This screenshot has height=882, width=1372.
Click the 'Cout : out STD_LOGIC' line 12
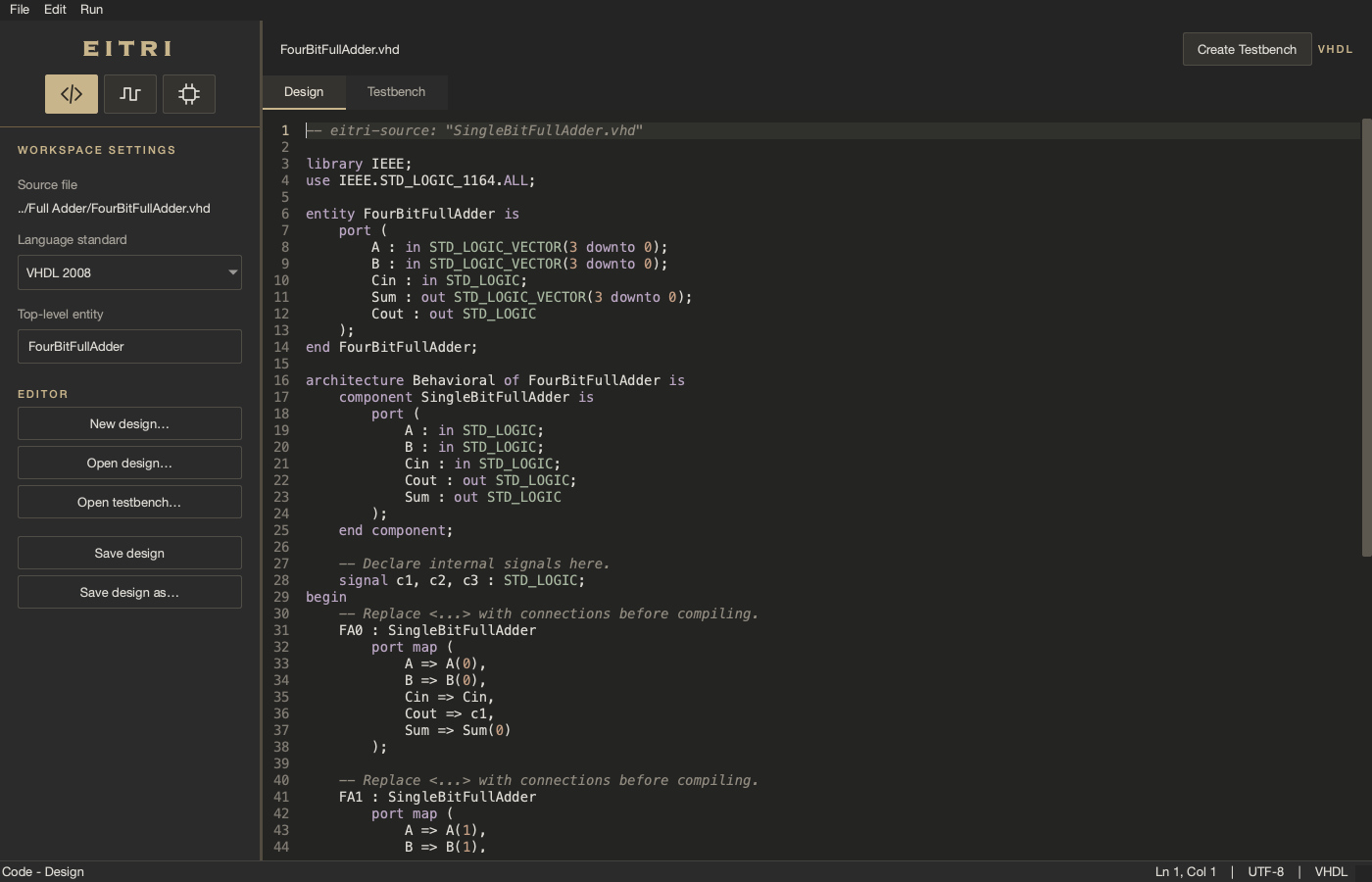pyautogui.click(x=454, y=314)
